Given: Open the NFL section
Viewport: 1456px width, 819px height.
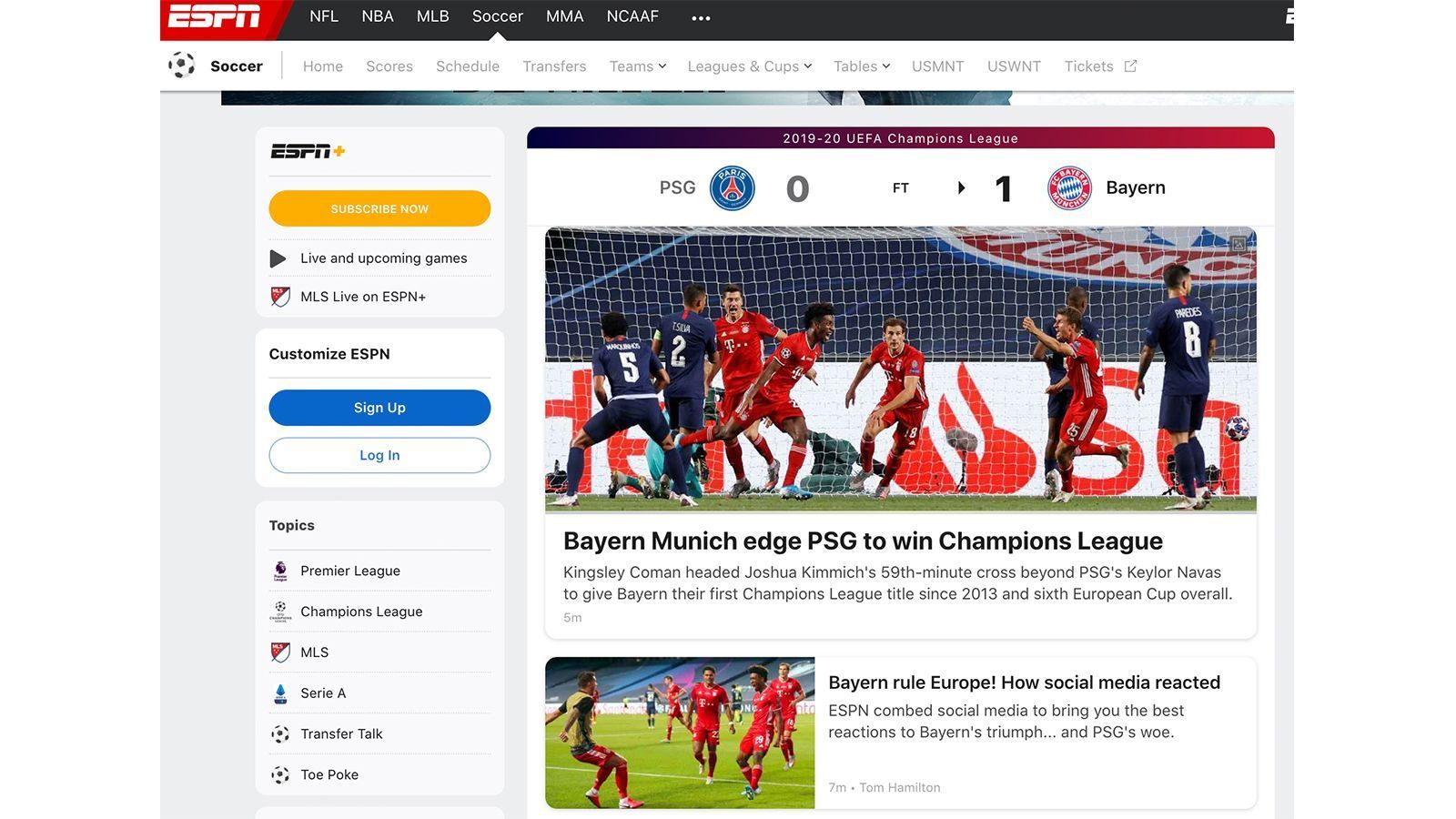Looking at the screenshot, I should 324,16.
